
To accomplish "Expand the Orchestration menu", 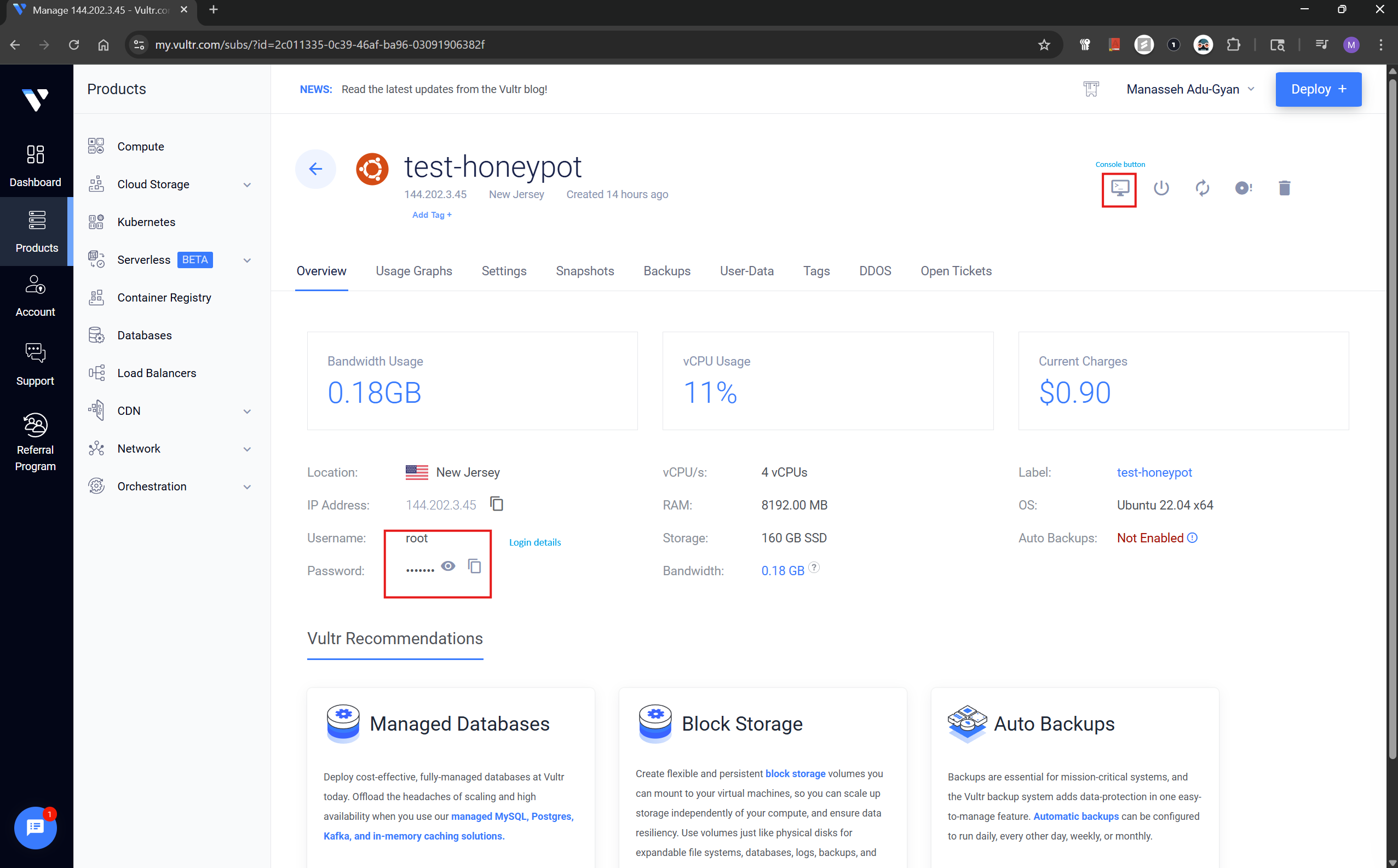I will click(x=247, y=487).
